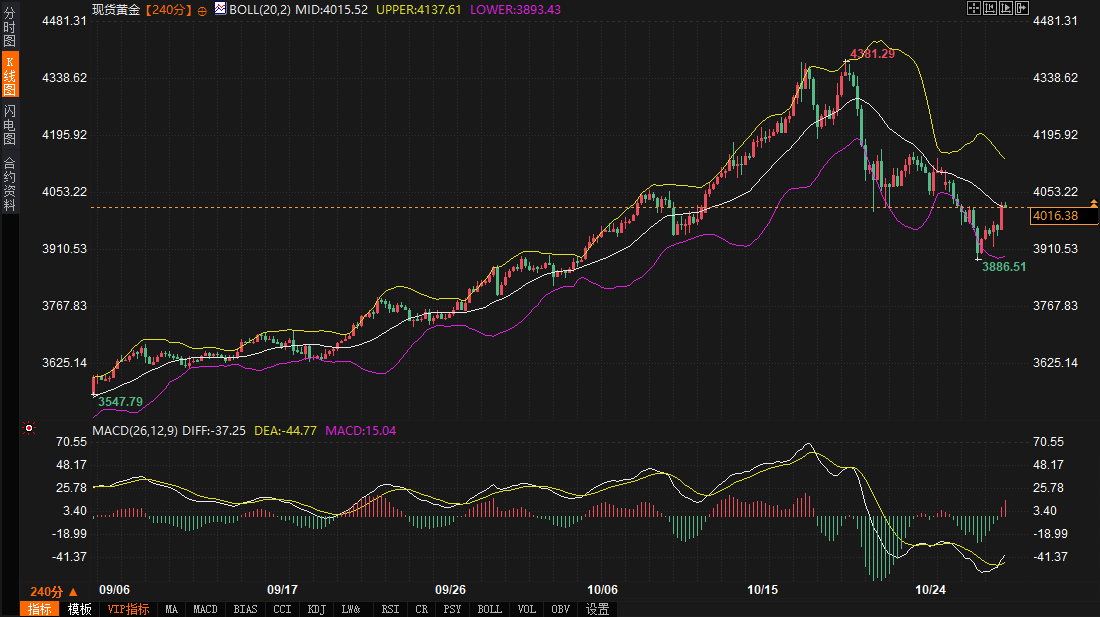Click the 09/06 date marker
1100x617 pixels.
pos(114,590)
